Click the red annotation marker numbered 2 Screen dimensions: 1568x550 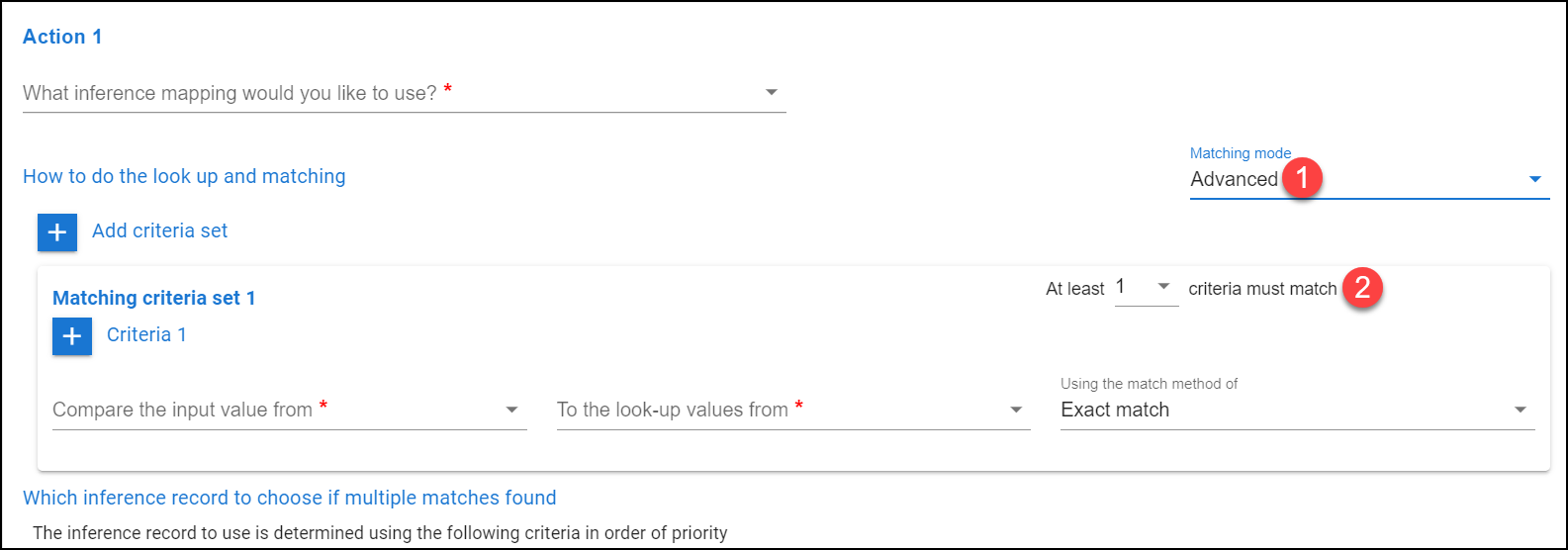coord(1362,288)
